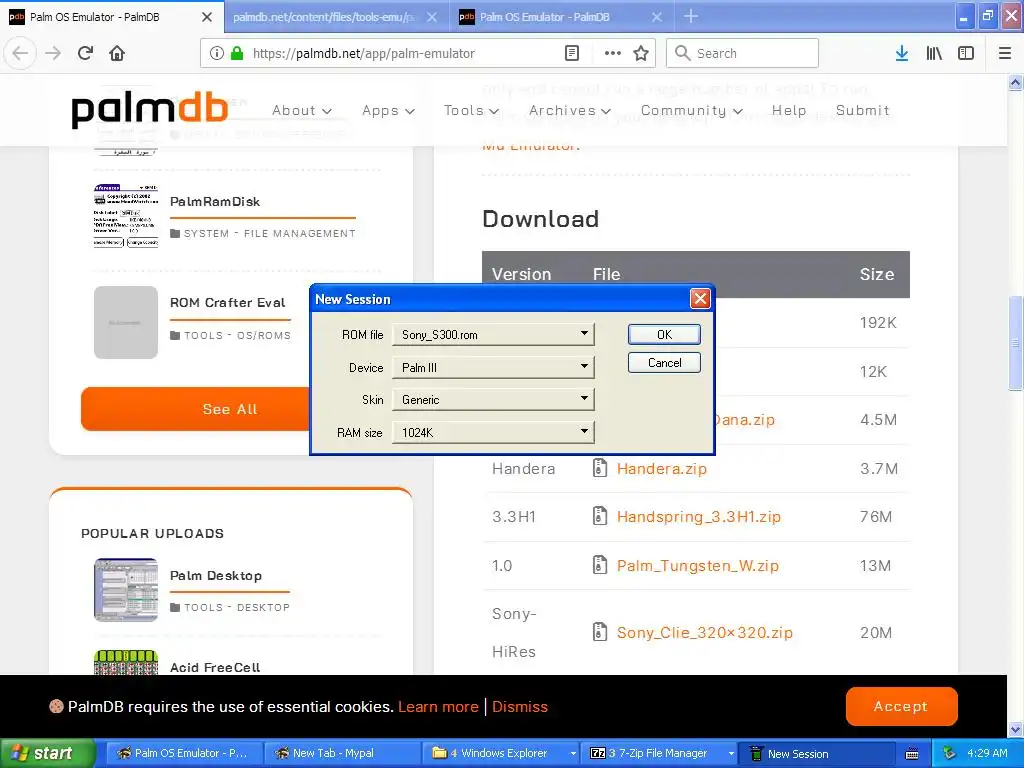Download Handera.zip link

click(x=662, y=468)
